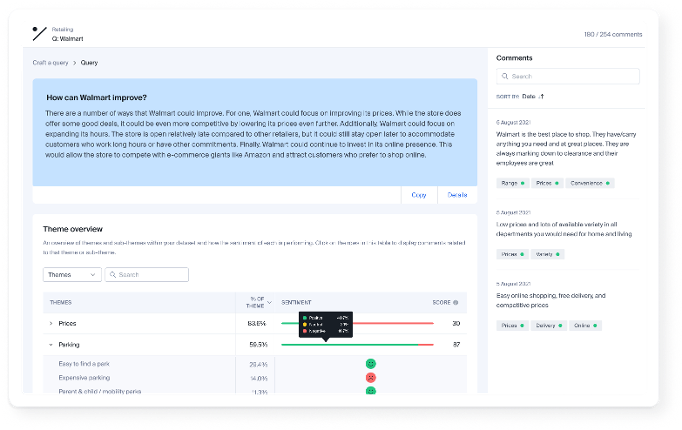This screenshot has width=682, height=430.
Task: Change the Sort By Date option
Action: pyautogui.click(x=528, y=97)
